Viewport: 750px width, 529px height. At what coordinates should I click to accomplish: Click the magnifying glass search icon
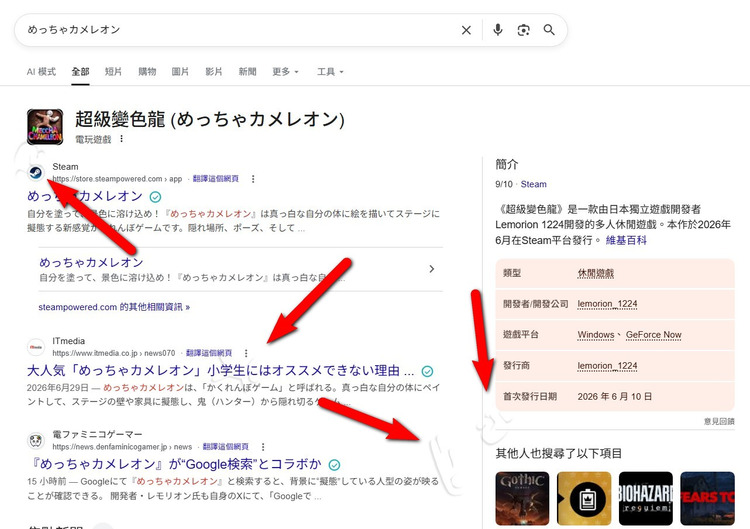(549, 30)
